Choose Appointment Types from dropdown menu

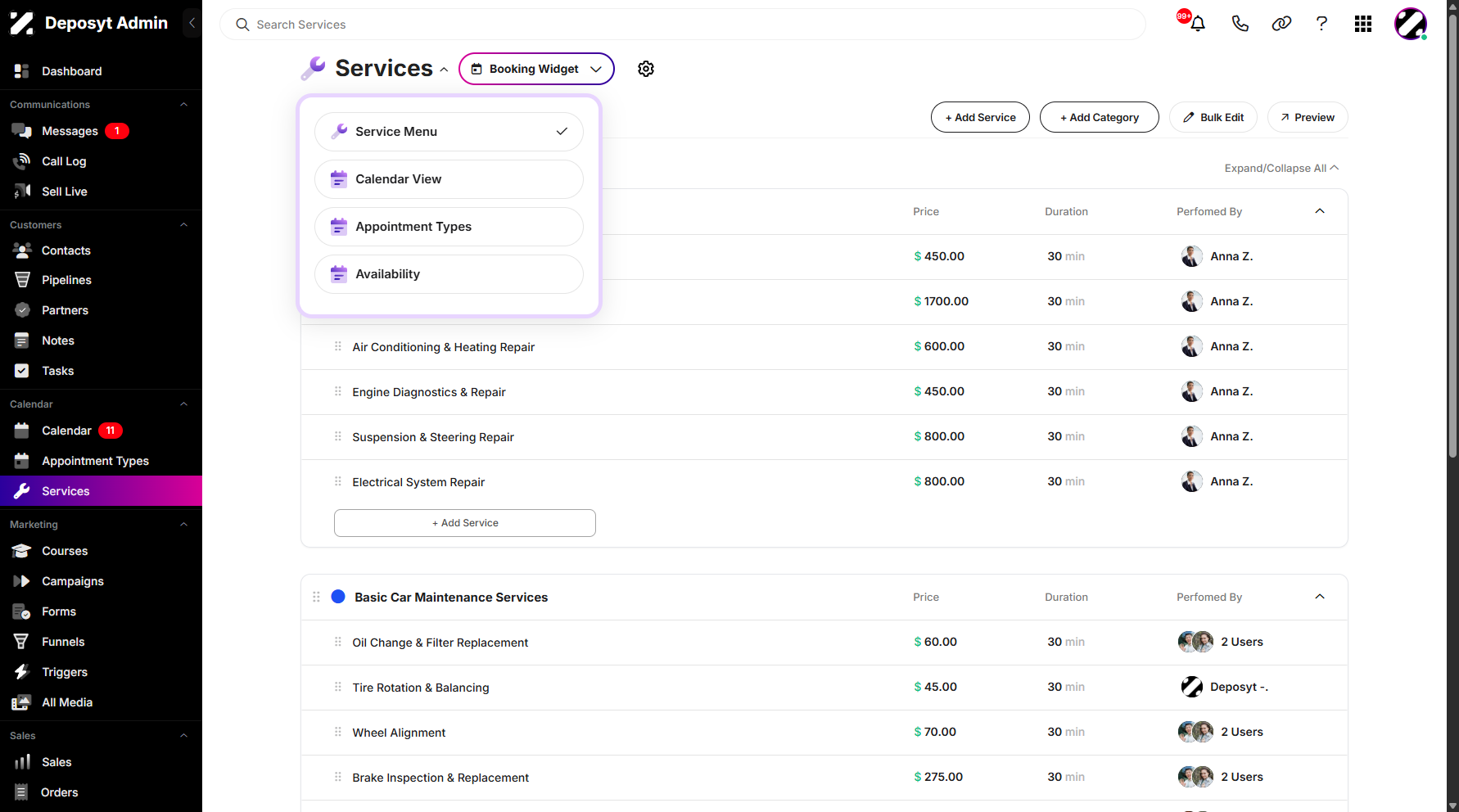pyautogui.click(x=449, y=227)
